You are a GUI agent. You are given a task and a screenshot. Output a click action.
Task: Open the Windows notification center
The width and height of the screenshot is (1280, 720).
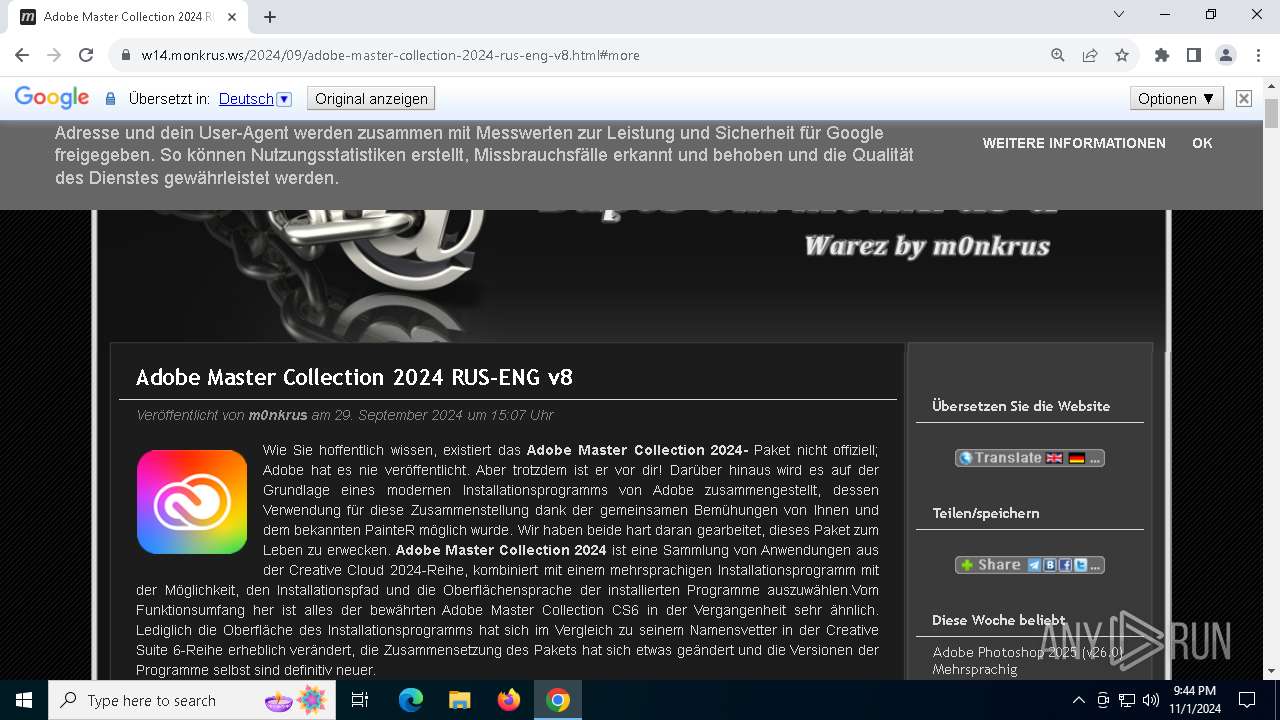click(1247, 700)
